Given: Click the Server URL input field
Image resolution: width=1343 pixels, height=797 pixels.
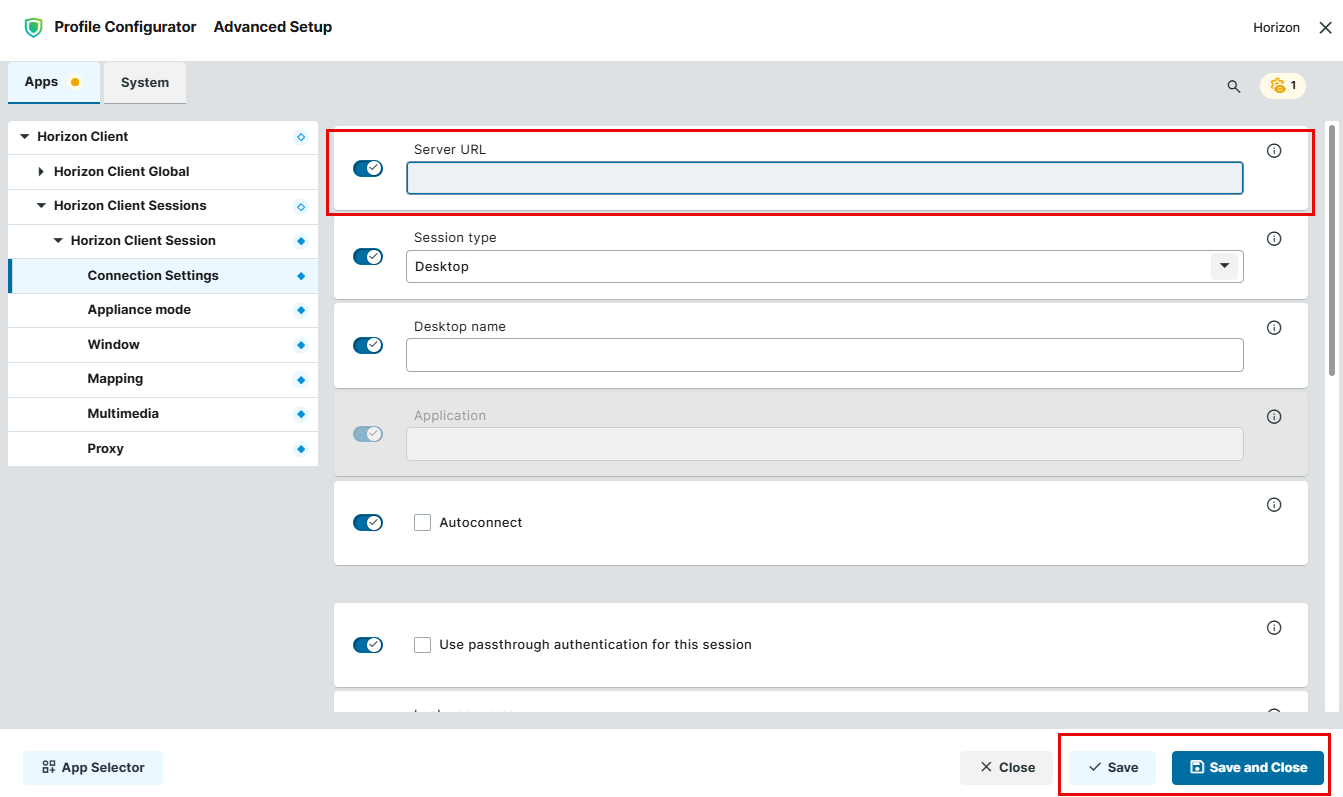Looking at the screenshot, I should pos(825,178).
